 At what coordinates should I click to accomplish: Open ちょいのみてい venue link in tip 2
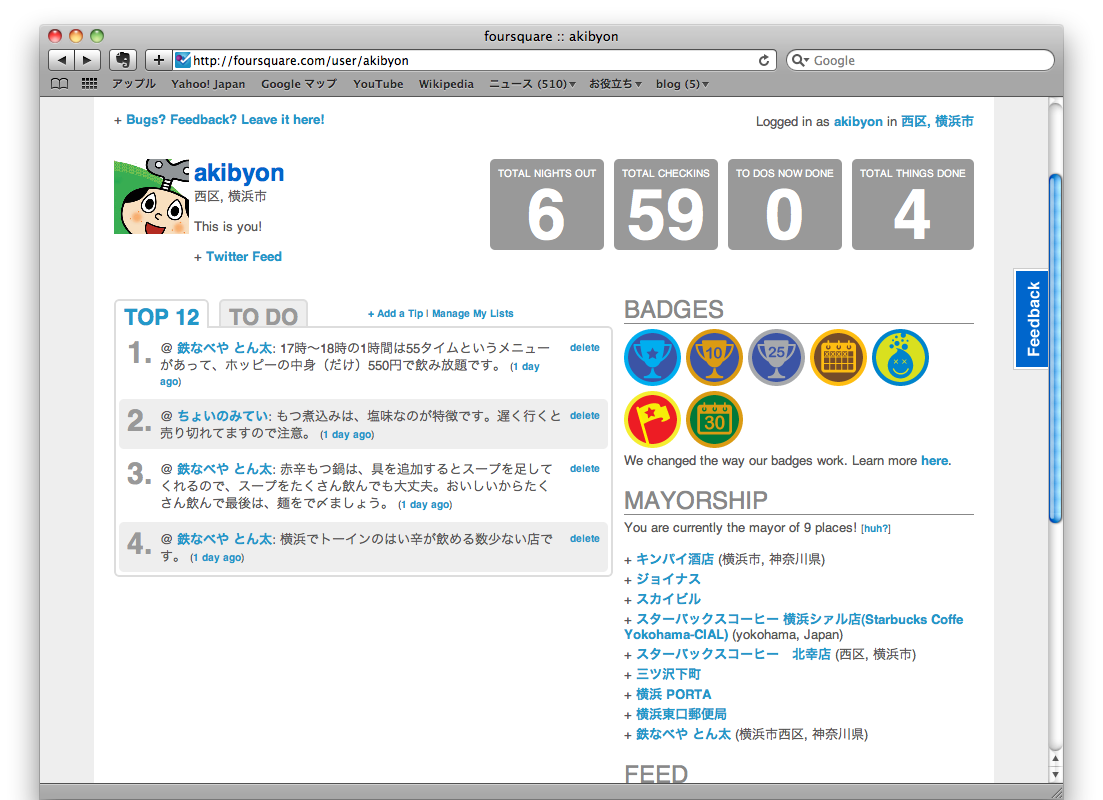pos(223,416)
